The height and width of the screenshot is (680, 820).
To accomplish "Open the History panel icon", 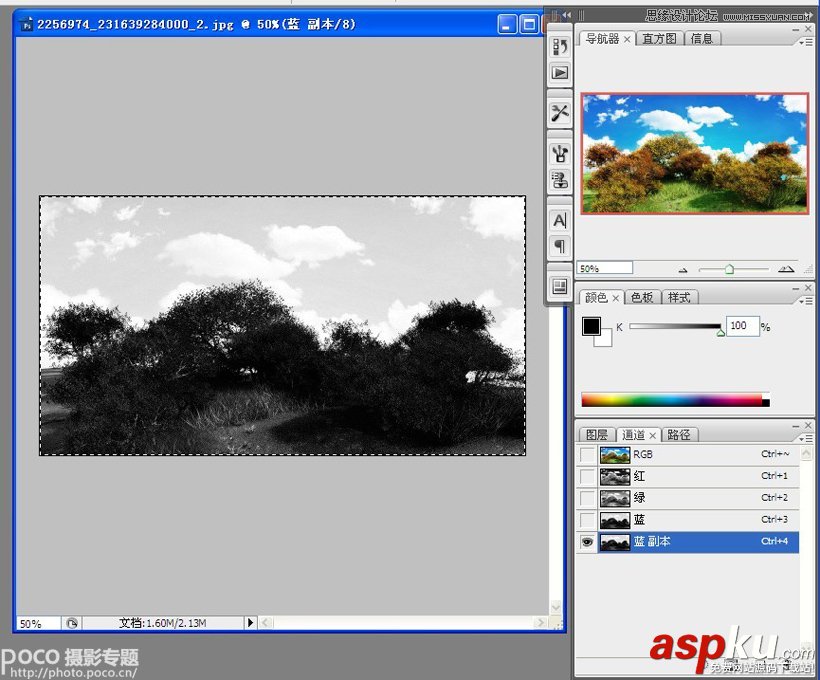I will pyautogui.click(x=560, y=47).
